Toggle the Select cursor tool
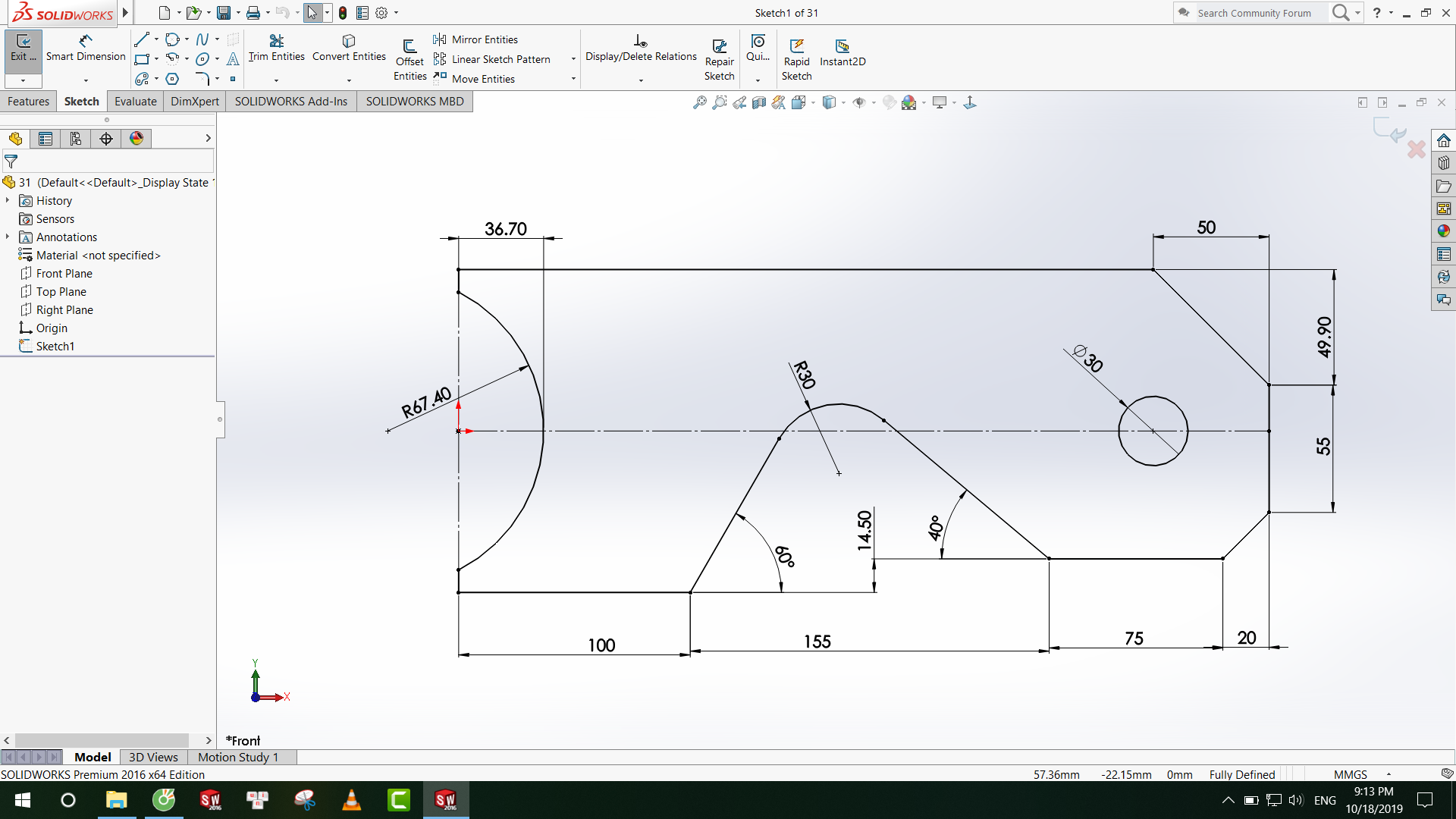This screenshot has width=1456, height=819. click(312, 13)
